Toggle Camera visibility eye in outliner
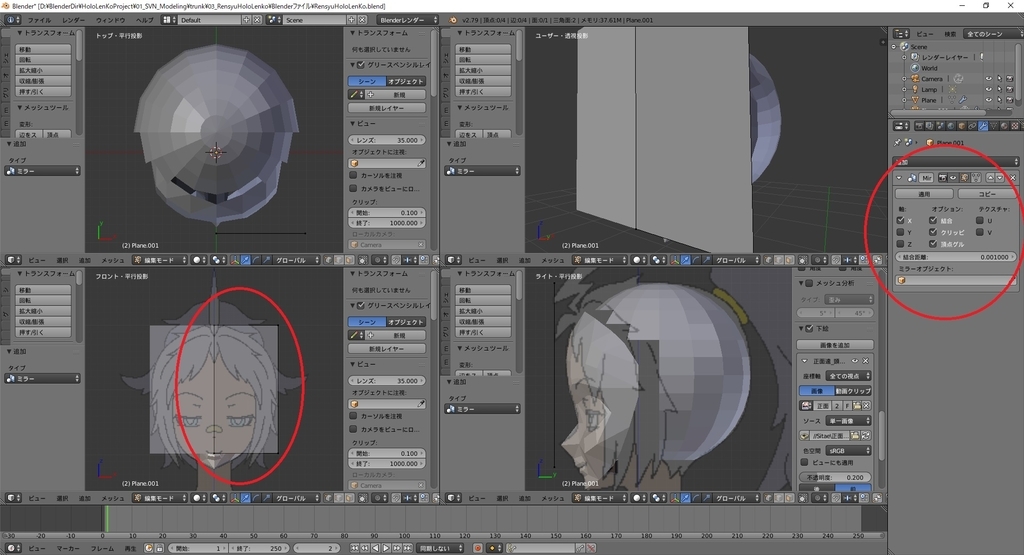Viewport: 1024px width, 555px height. (988, 79)
